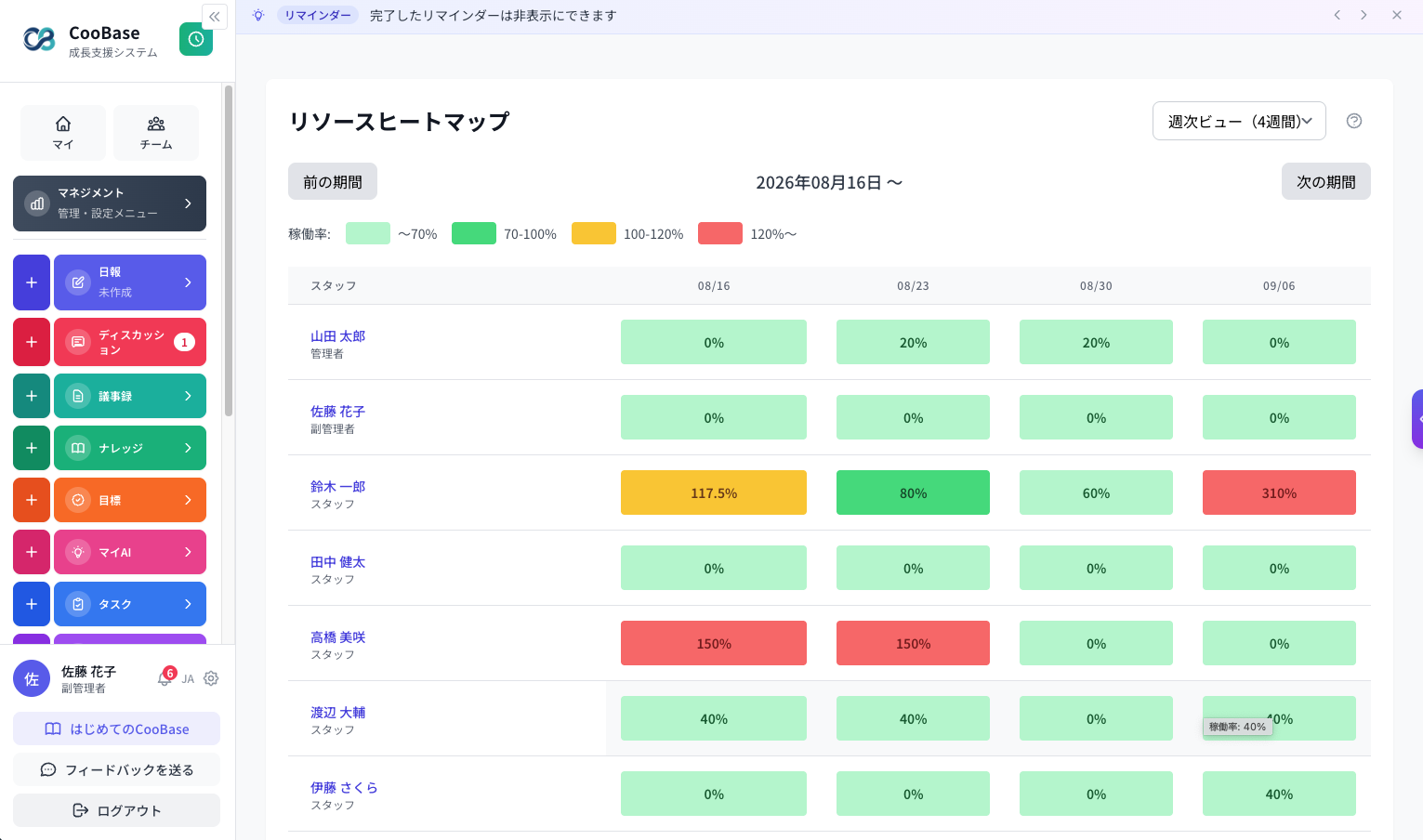Click the green clock icon button
Image resolution: width=1423 pixels, height=840 pixels.
tap(196, 39)
